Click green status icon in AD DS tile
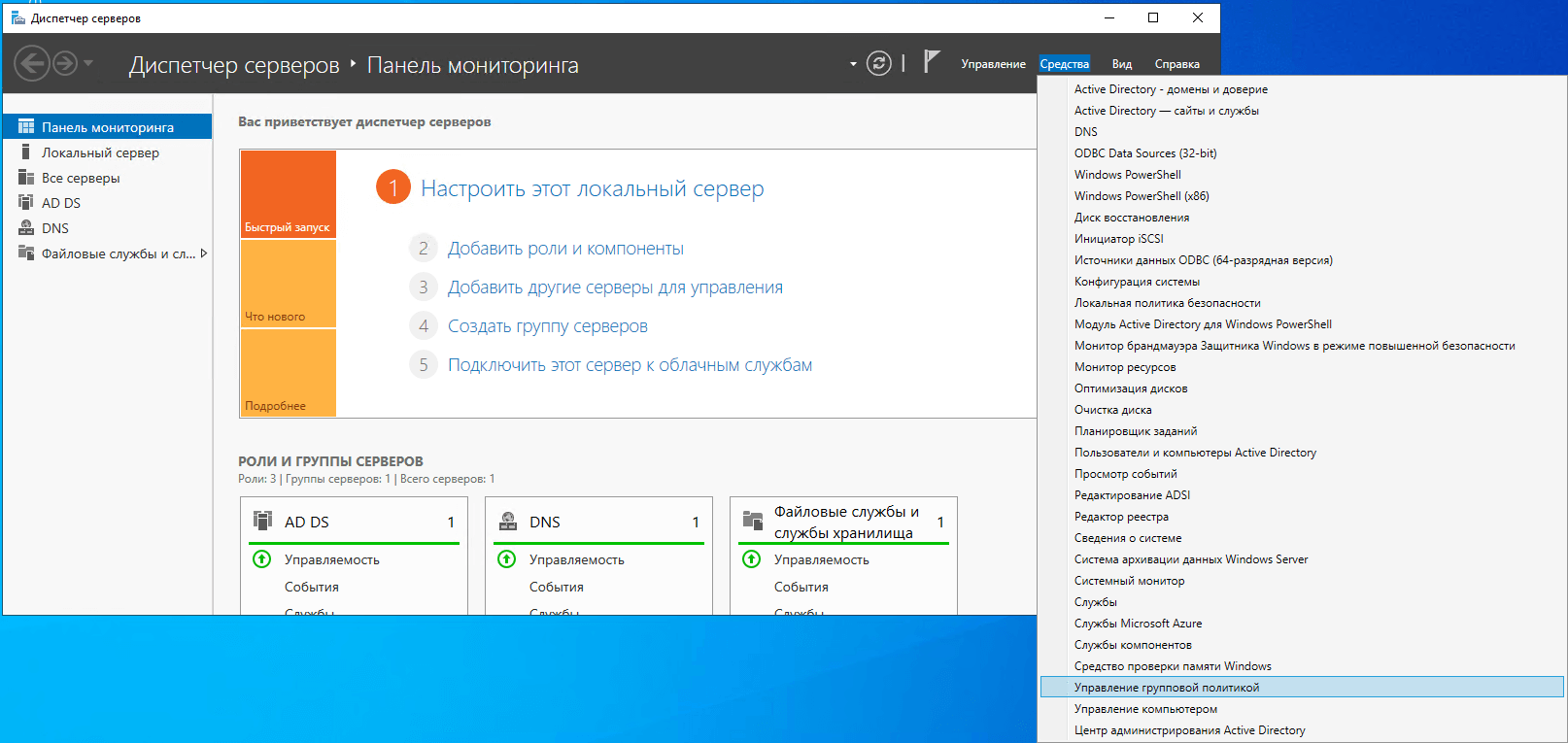The width and height of the screenshot is (1568, 743). coord(261,559)
